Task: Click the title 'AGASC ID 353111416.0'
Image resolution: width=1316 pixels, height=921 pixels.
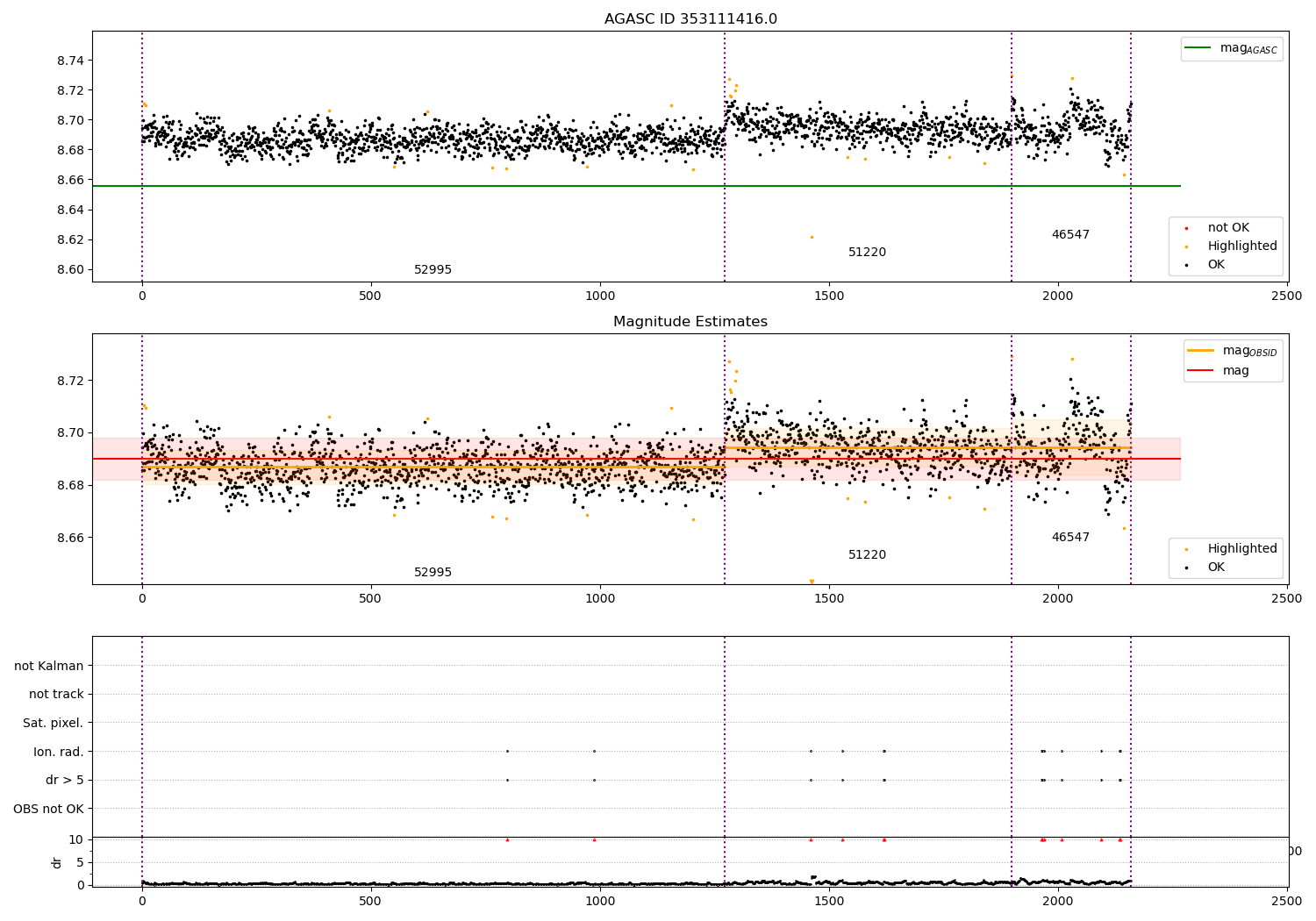Action: (690, 19)
